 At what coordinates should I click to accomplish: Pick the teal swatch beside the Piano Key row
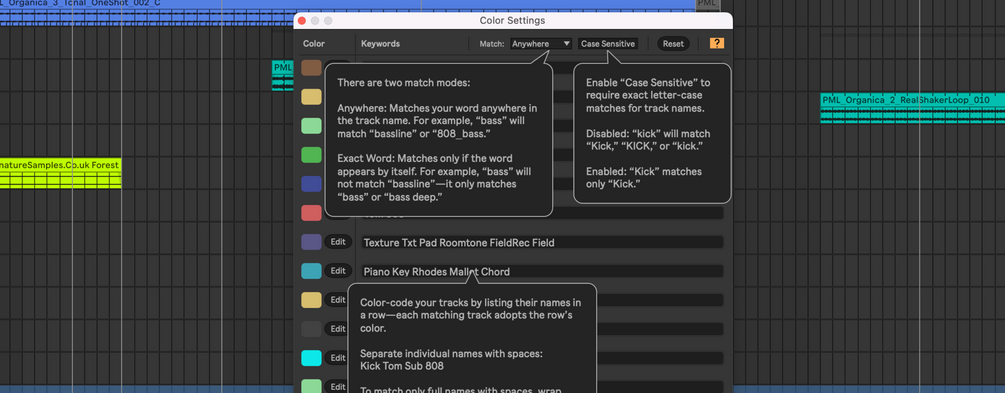(x=311, y=271)
